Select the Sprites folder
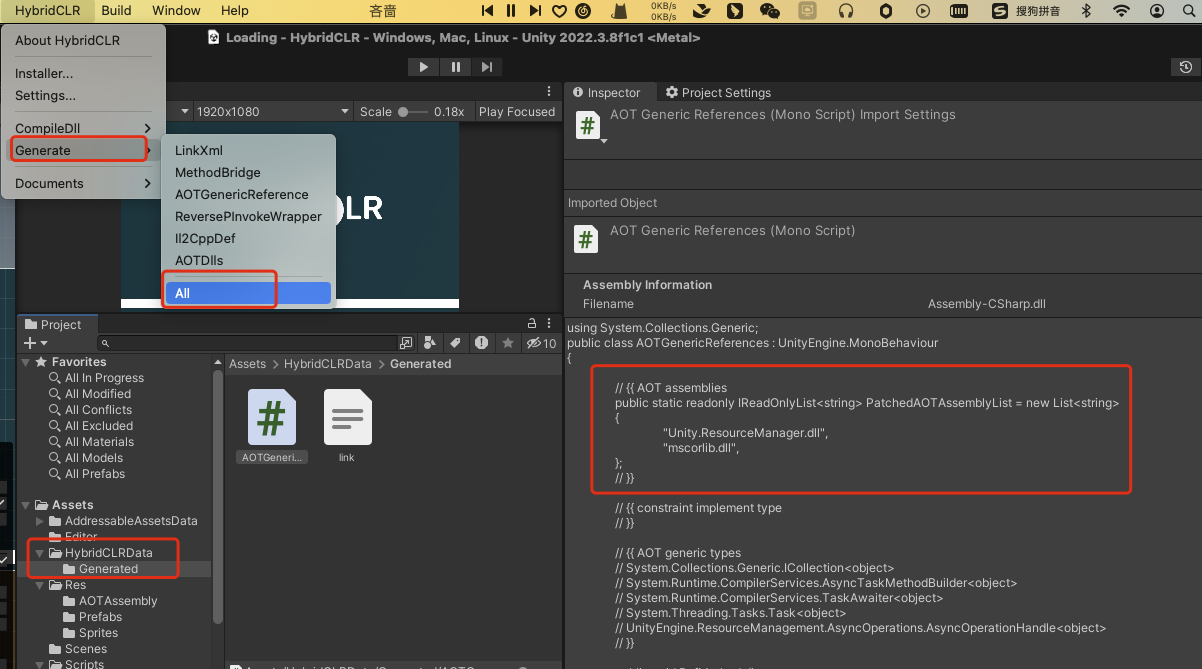Viewport: 1202px width, 669px height. click(98, 633)
